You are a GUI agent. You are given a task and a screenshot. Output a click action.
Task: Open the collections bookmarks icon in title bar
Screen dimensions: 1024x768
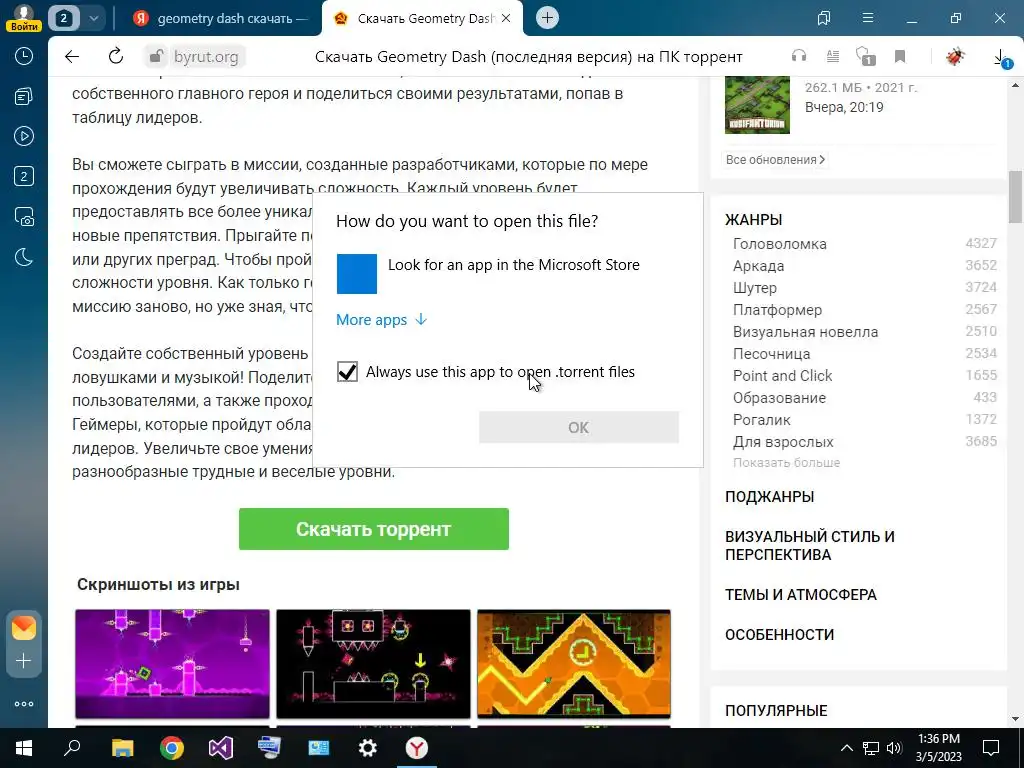pyautogui.click(x=824, y=18)
